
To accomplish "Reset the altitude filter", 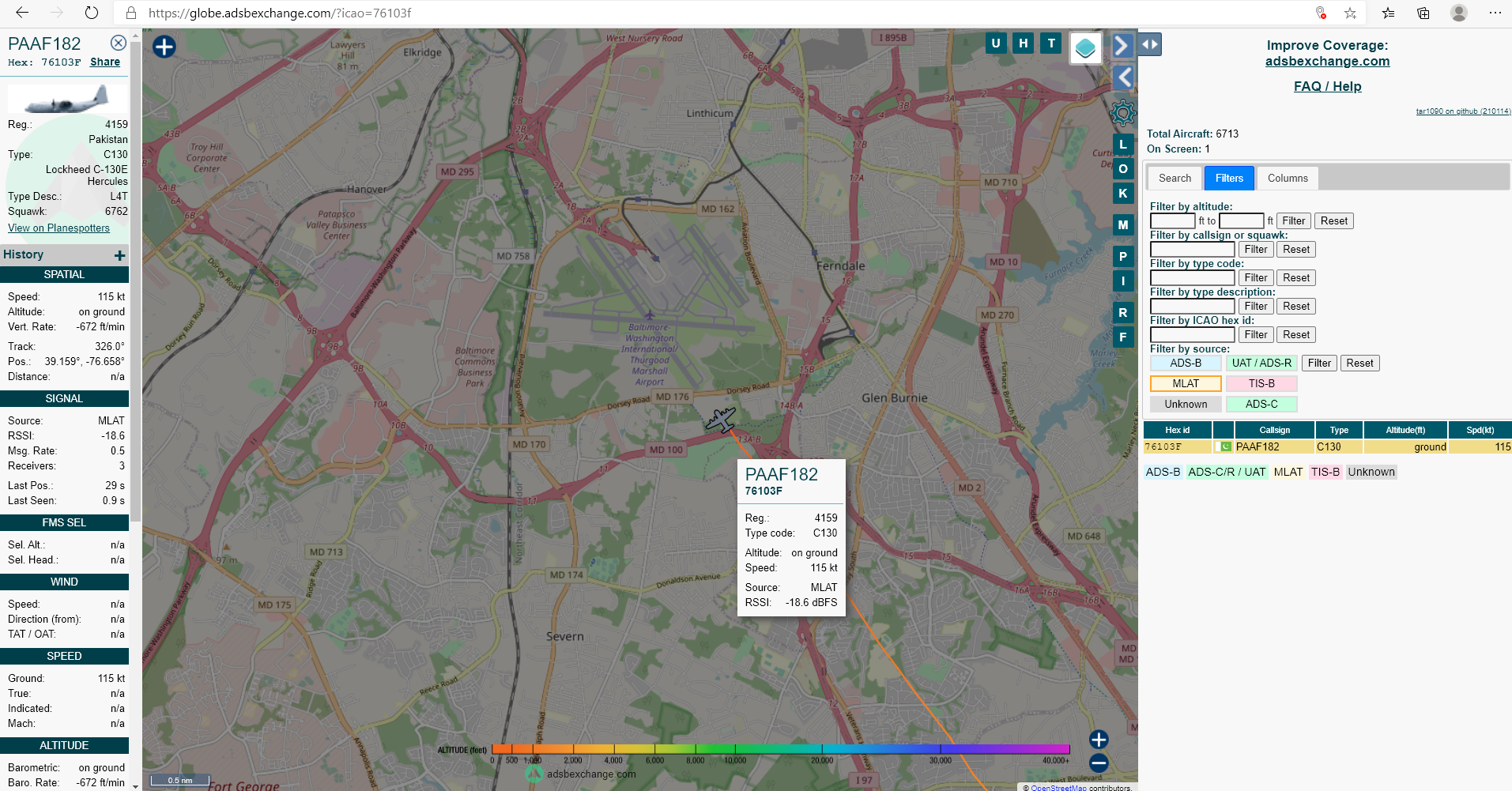I will pyautogui.click(x=1333, y=221).
